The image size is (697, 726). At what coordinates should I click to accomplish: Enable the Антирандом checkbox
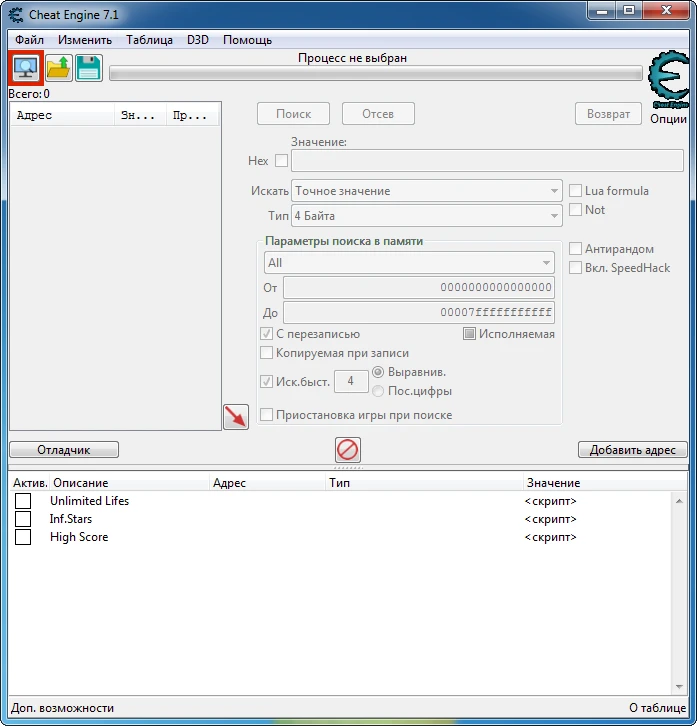(x=575, y=249)
